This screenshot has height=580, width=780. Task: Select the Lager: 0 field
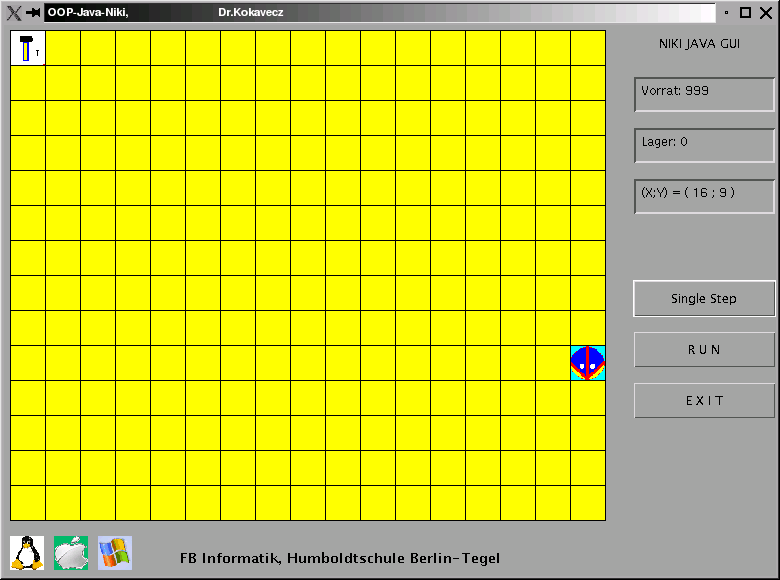(704, 146)
